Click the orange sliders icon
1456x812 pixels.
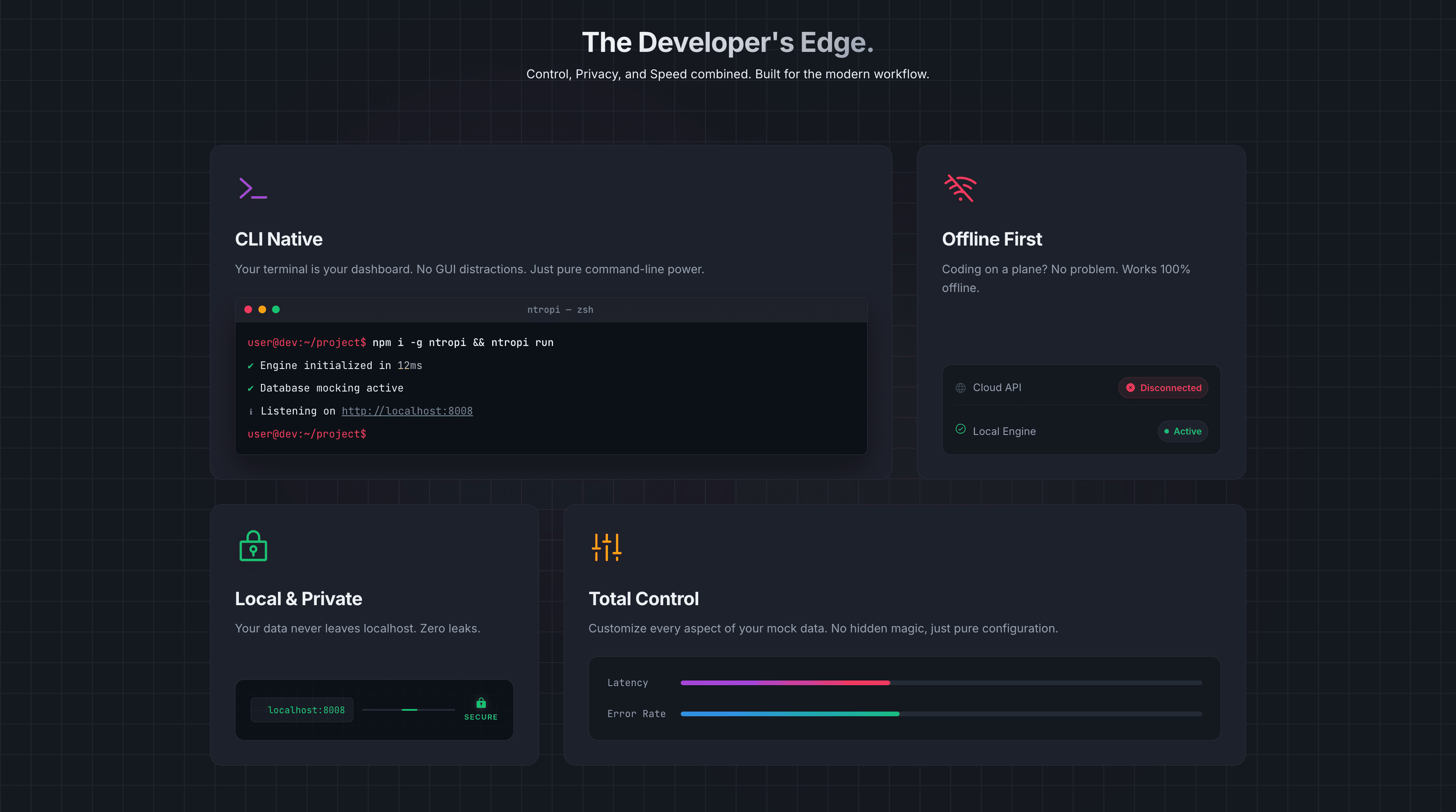coord(606,546)
